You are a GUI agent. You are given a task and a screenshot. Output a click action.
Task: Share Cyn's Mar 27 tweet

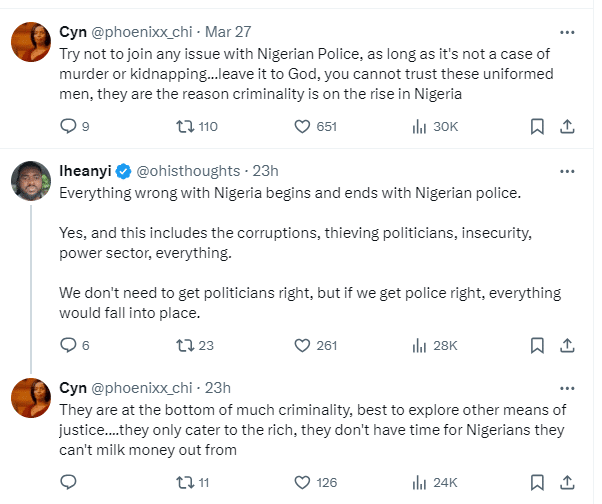point(566,127)
